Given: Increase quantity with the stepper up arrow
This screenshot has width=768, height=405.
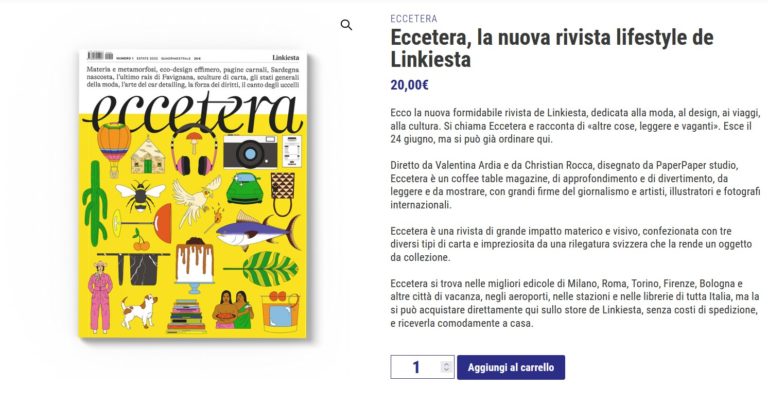Looking at the screenshot, I should pyautogui.click(x=446, y=364).
